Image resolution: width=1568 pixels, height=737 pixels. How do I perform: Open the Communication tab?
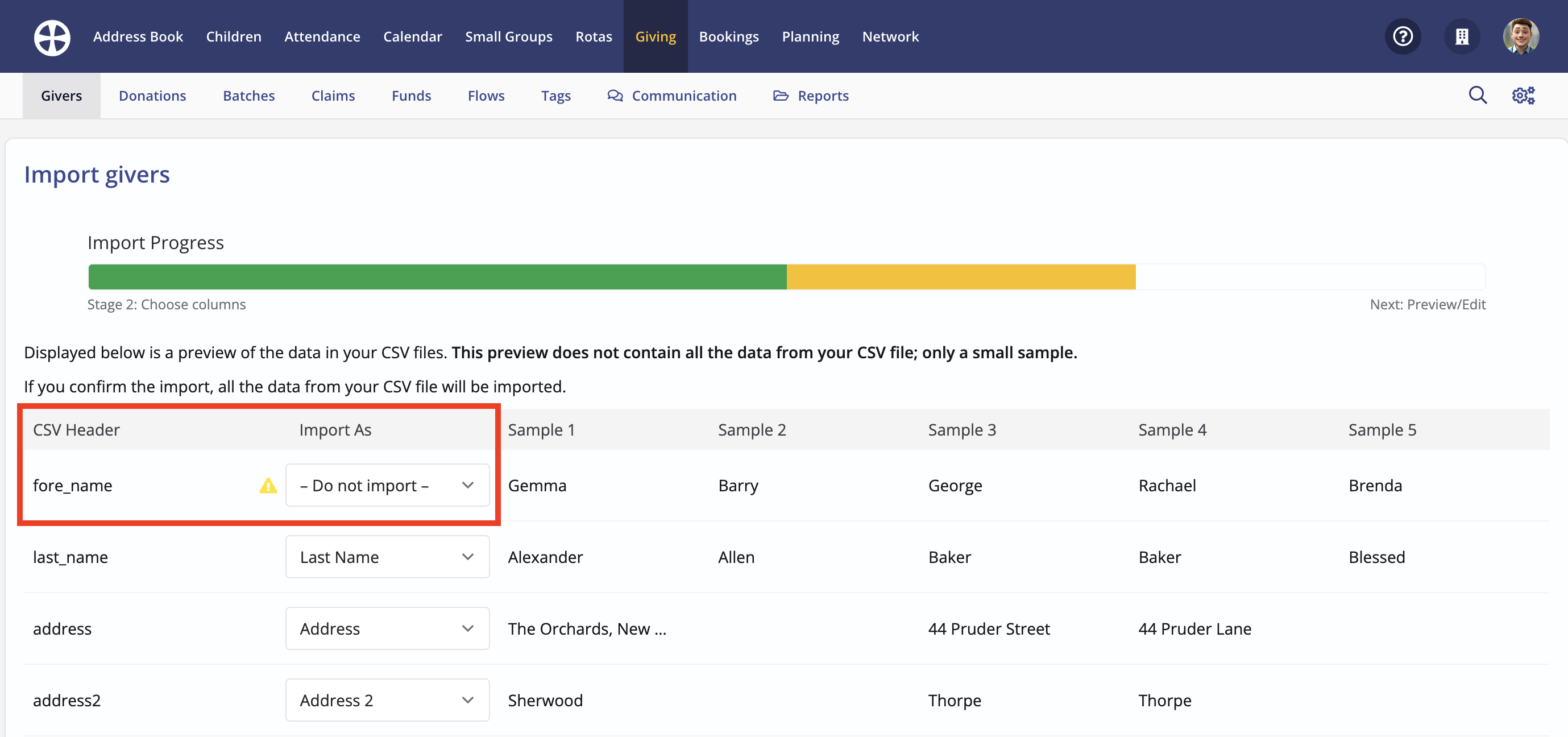(x=672, y=96)
